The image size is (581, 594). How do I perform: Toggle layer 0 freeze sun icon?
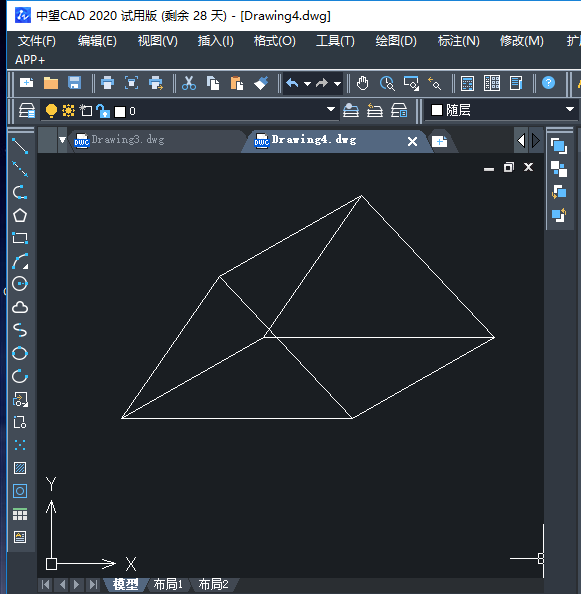tap(68, 111)
